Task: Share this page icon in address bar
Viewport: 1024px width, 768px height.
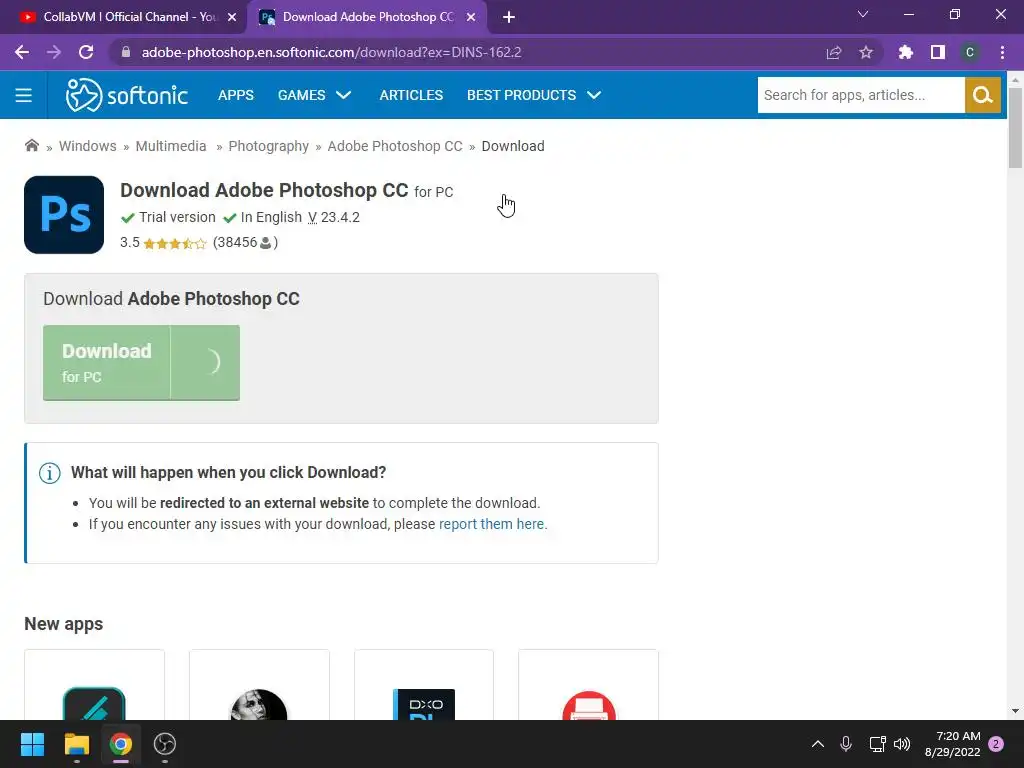Action: [x=834, y=52]
